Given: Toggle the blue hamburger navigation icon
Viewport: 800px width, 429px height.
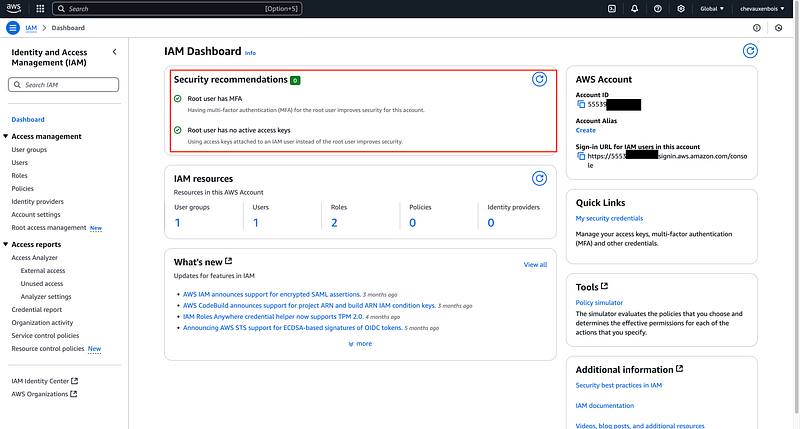Looking at the screenshot, I should click(13, 28).
